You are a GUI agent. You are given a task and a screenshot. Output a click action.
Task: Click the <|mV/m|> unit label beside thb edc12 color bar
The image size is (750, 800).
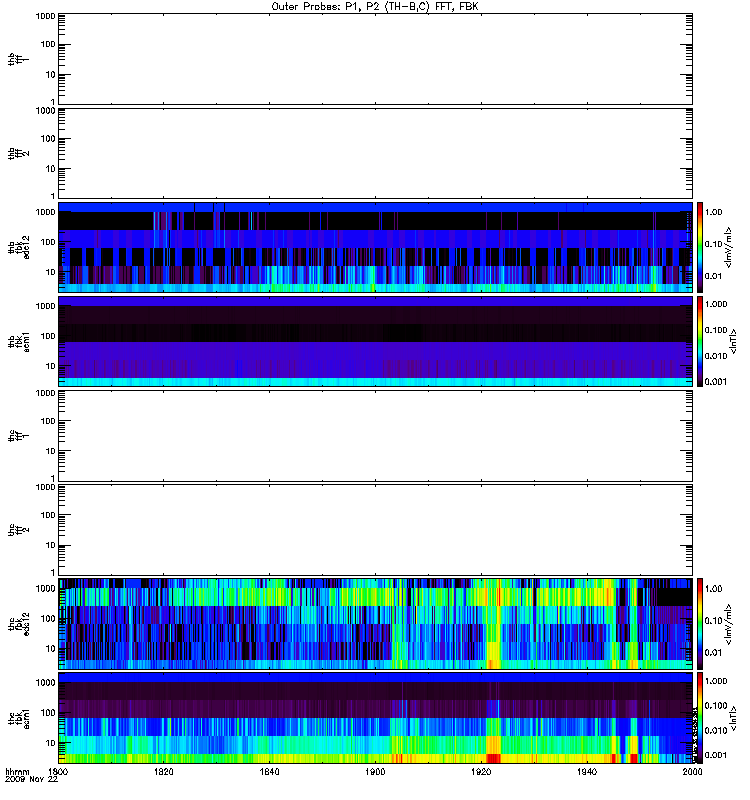[x=729, y=247]
